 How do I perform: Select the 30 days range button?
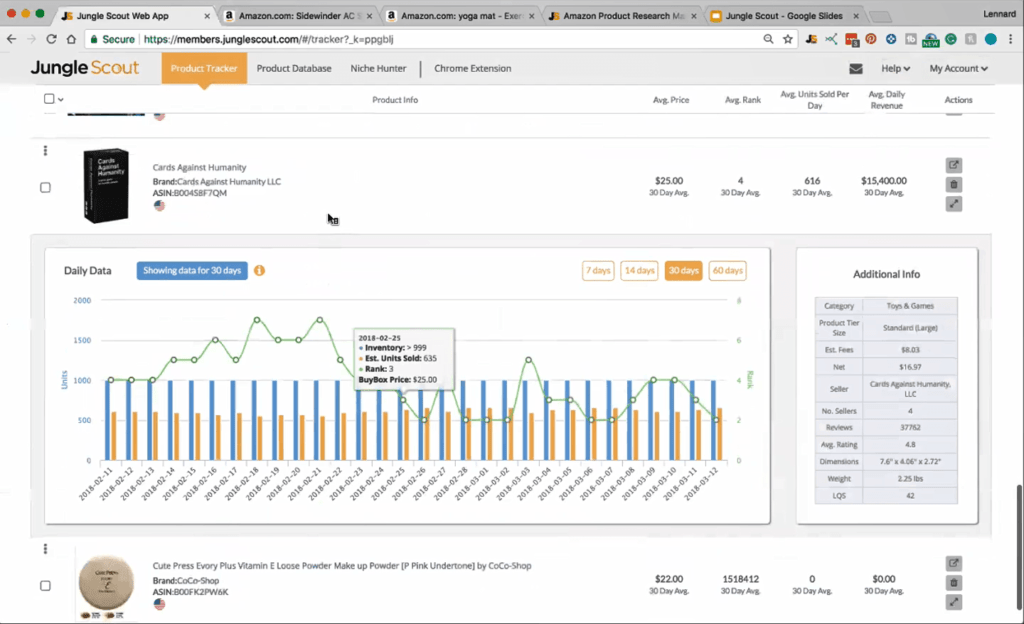683,270
